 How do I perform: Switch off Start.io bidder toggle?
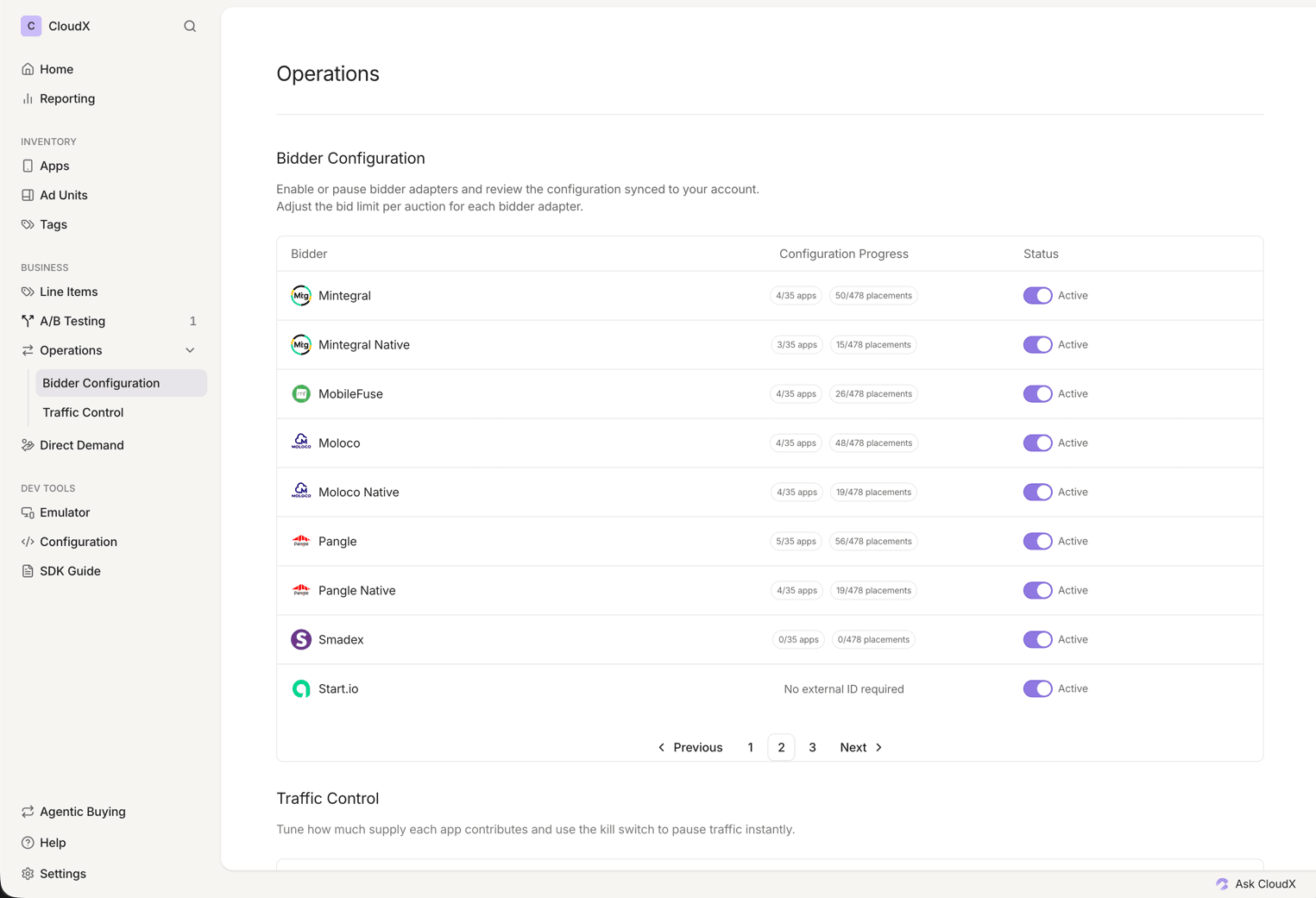point(1037,689)
